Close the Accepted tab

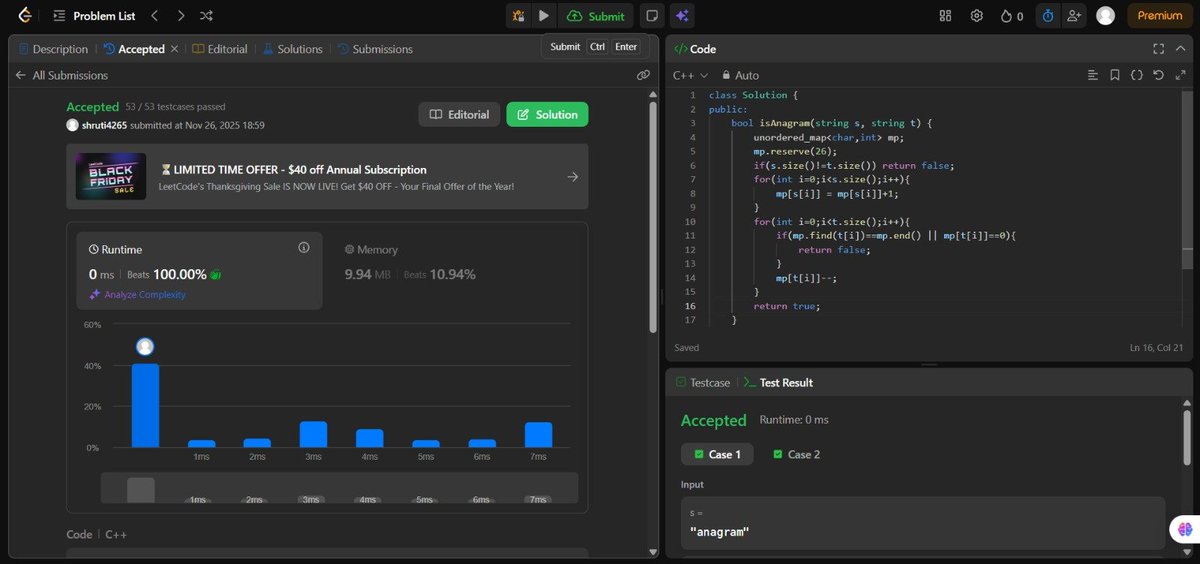click(x=175, y=49)
